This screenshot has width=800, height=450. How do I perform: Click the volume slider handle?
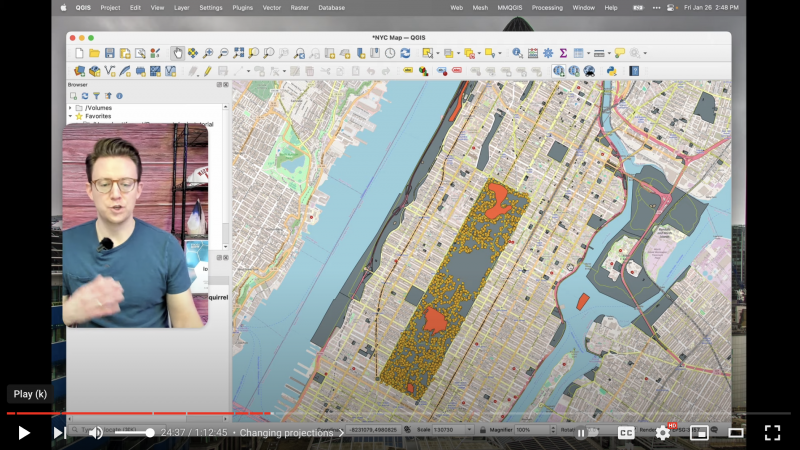pyautogui.click(x=150, y=433)
